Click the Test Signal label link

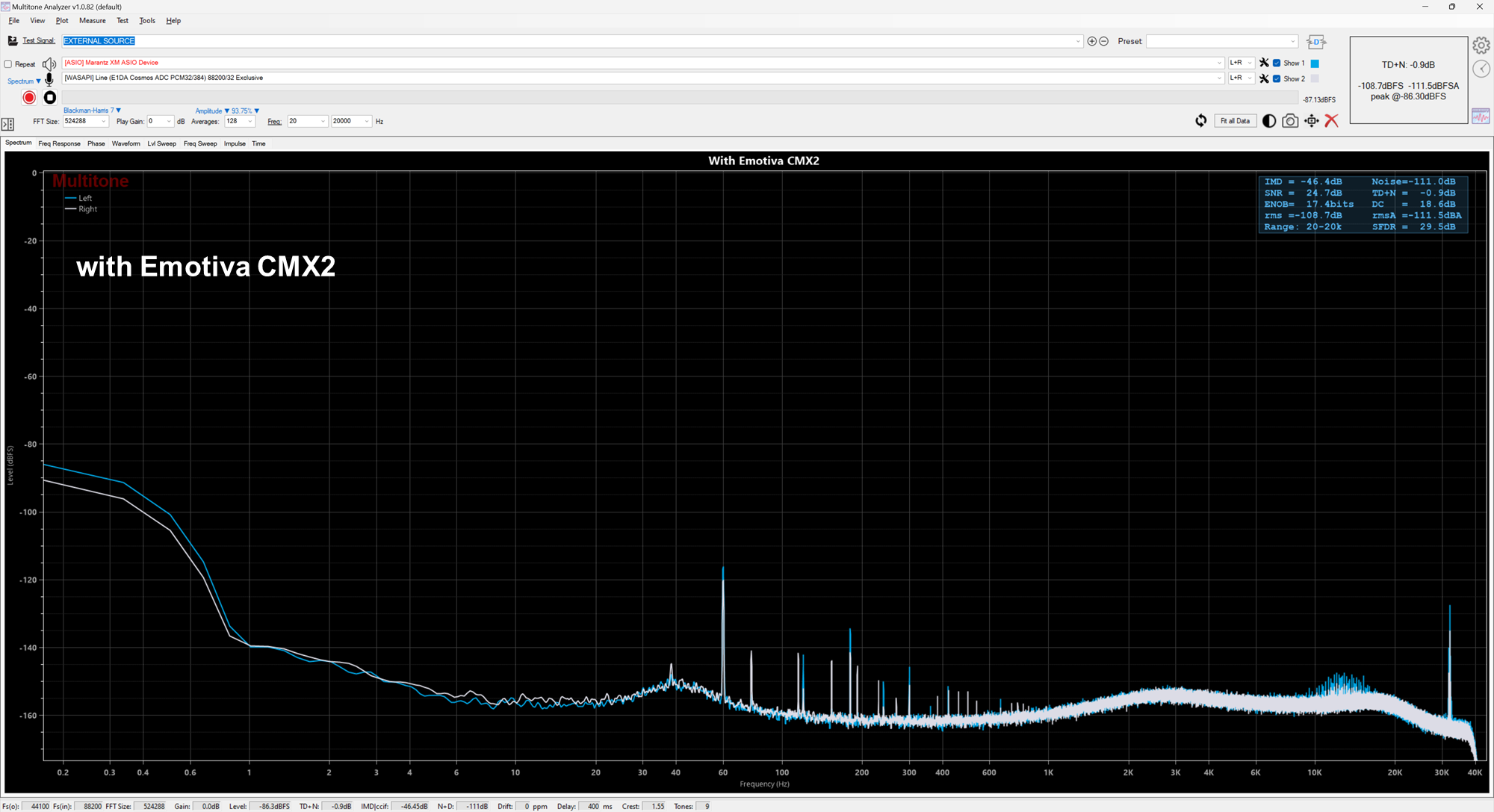pos(38,41)
